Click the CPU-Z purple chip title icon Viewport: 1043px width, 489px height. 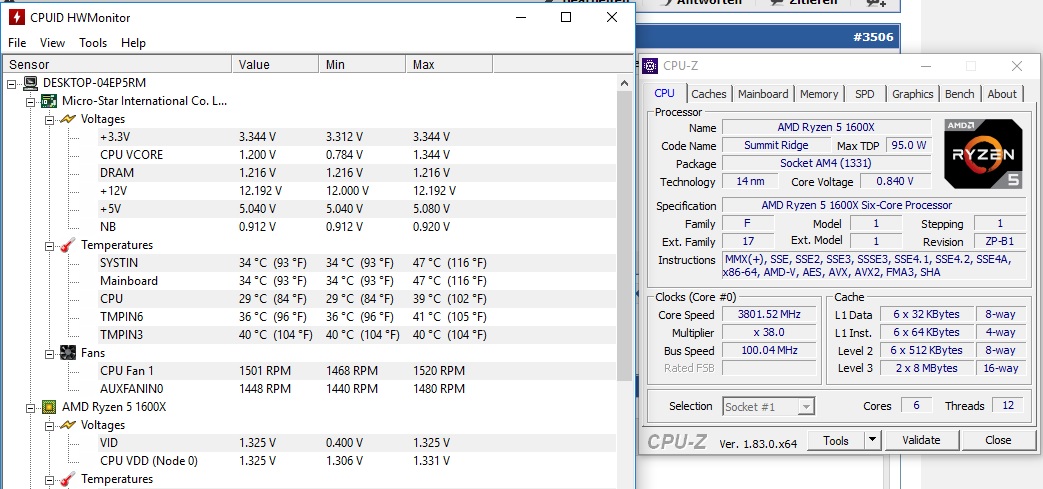[x=650, y=66]
